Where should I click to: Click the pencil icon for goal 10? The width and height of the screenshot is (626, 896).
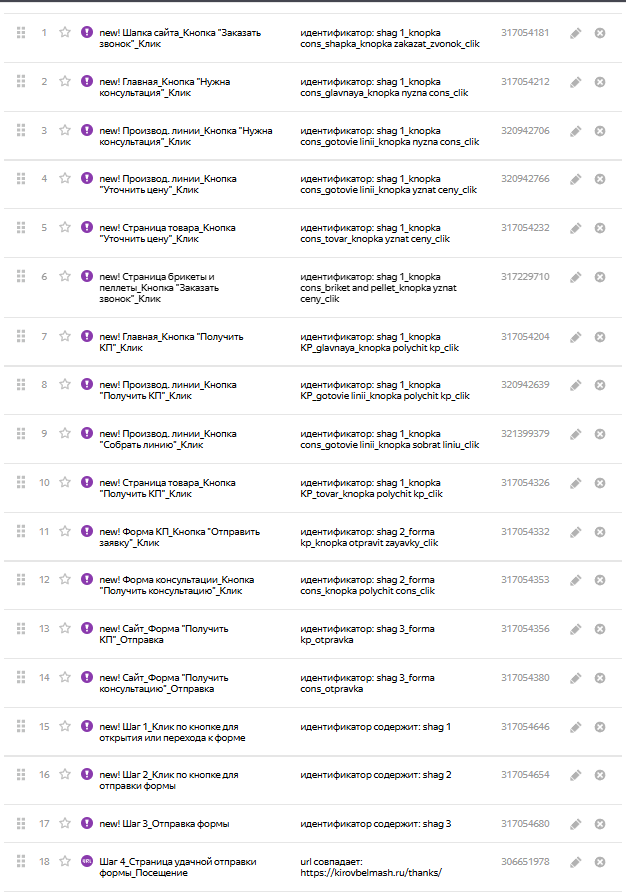(576, 483)
